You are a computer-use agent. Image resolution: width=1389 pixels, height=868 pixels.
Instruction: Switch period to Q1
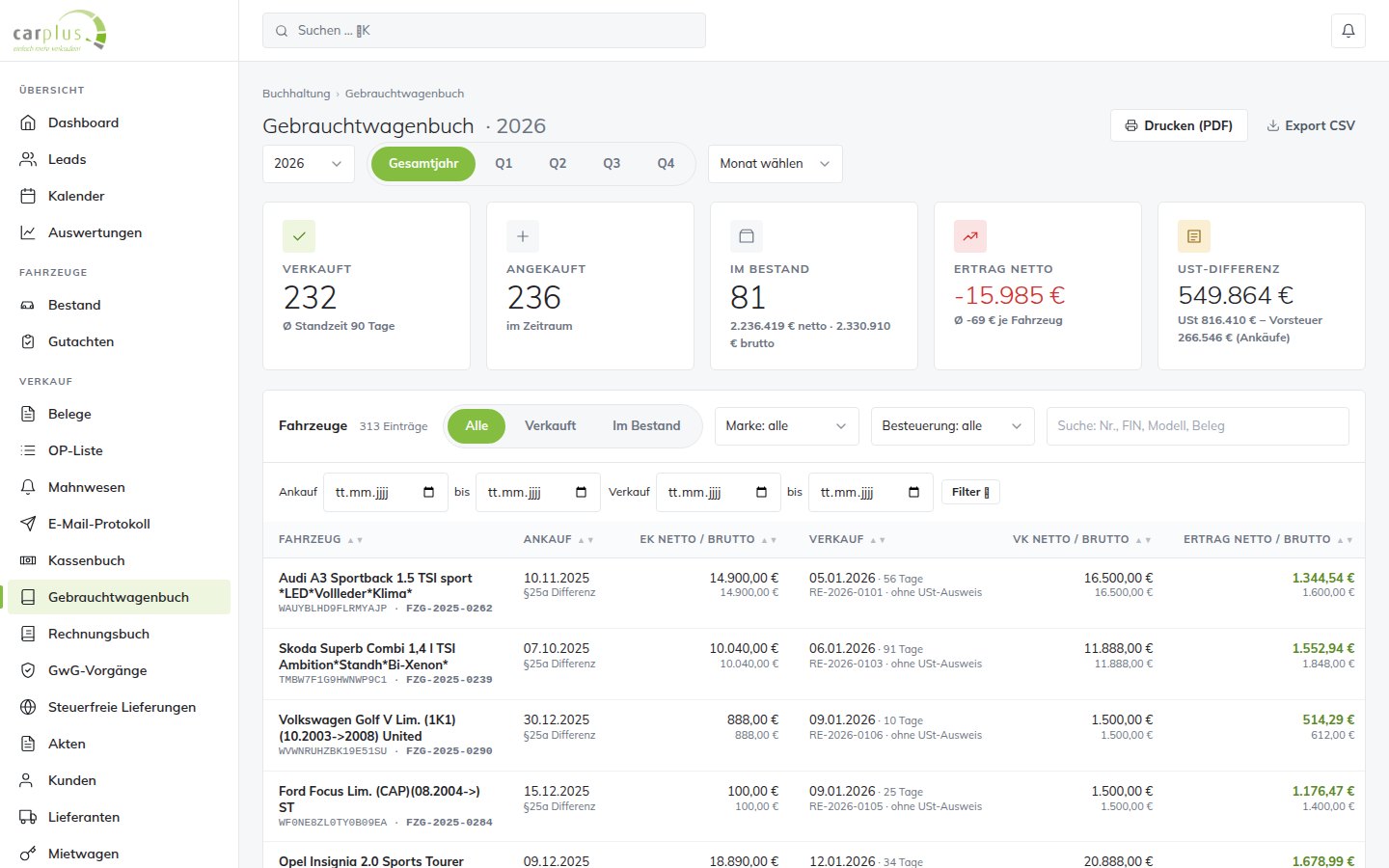pyautogui.click(x=504, y=164)
